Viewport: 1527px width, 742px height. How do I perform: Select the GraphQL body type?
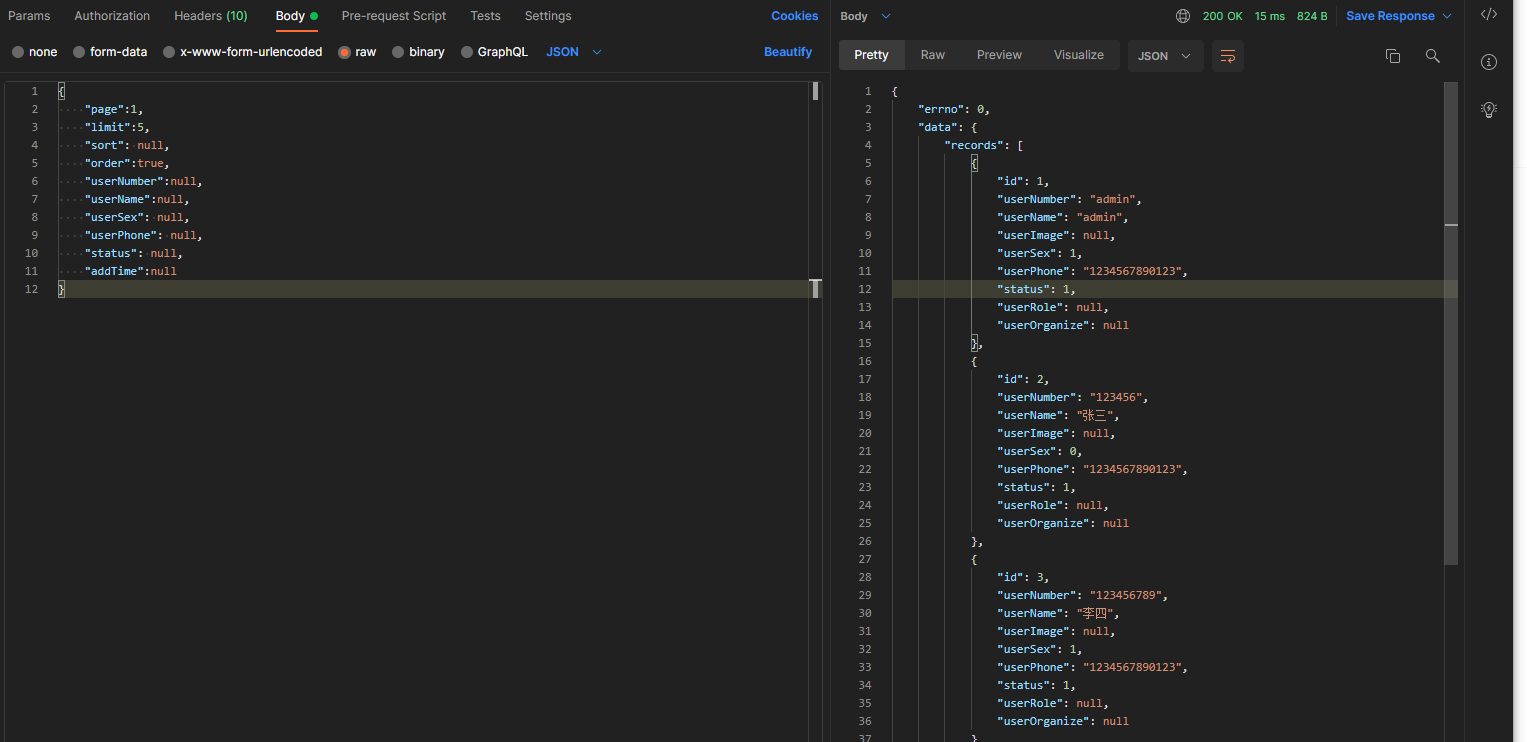point(494,52)
